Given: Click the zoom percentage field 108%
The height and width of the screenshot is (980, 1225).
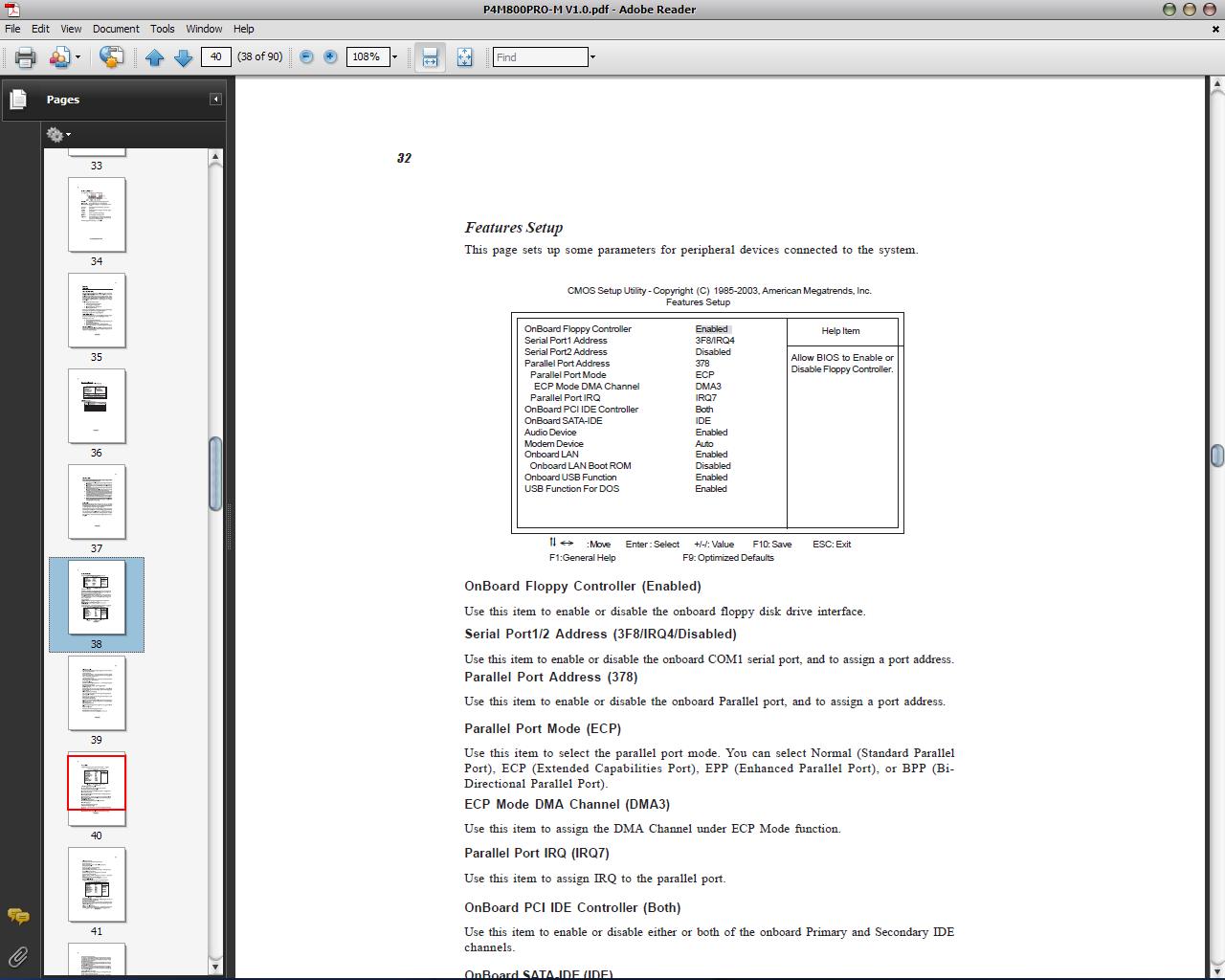Looking at the screenshot, I should [367, 57].
